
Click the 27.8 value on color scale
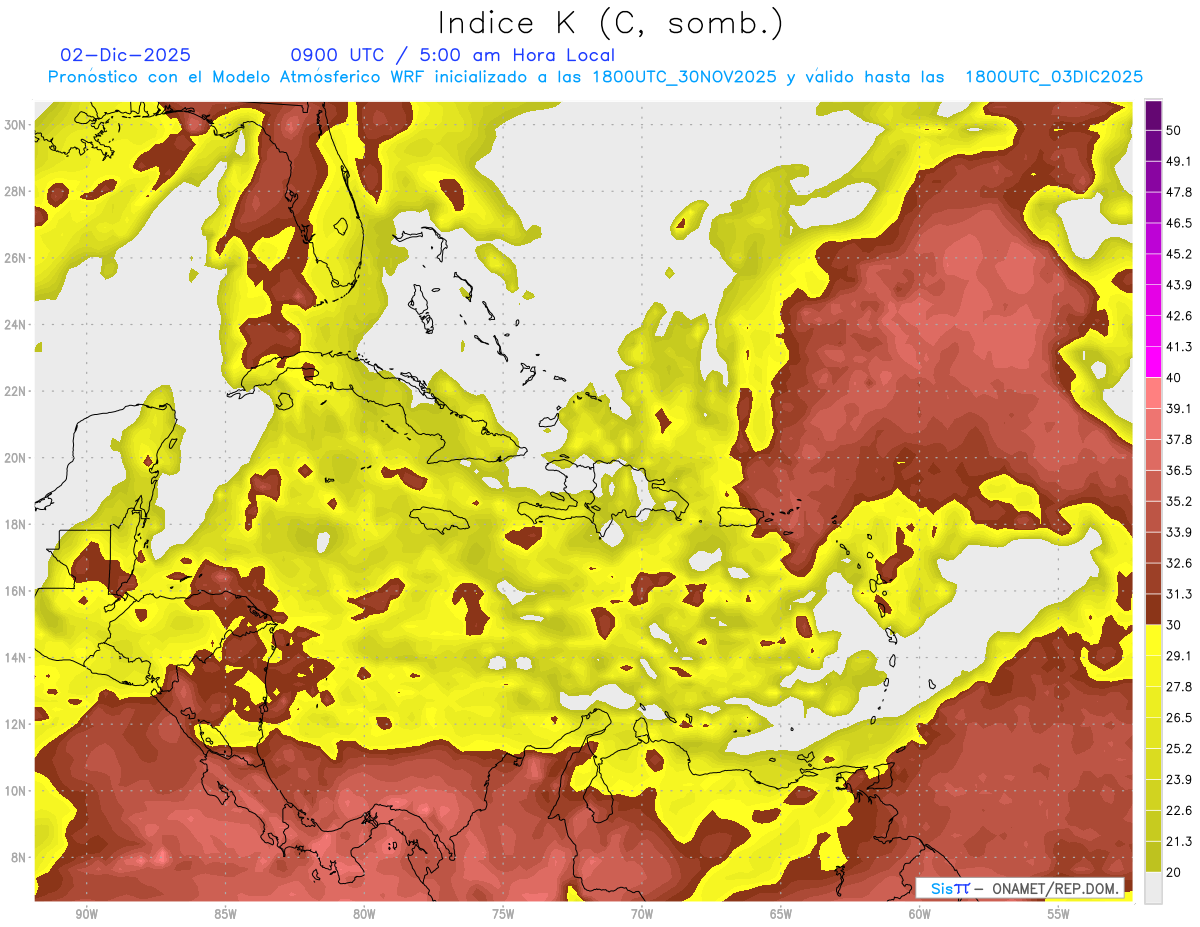tap(1180, 687)
